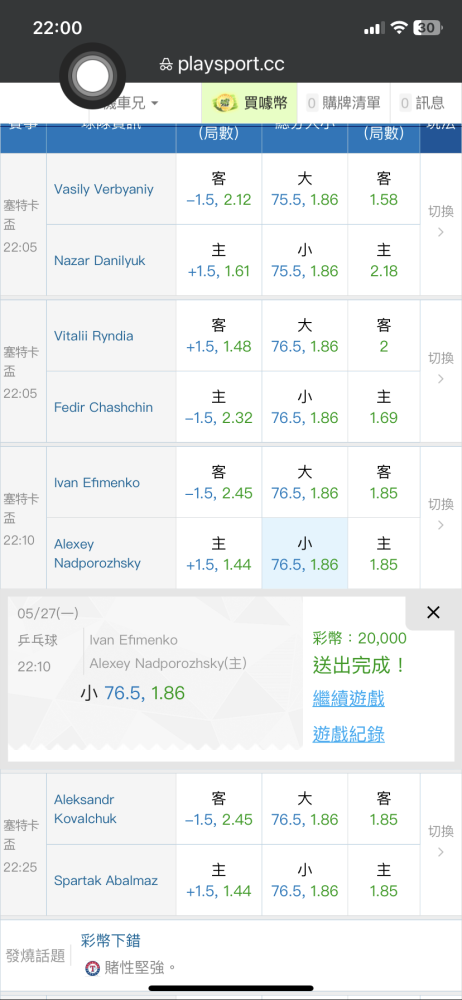Tap the AssistiveTouch floating circle button
The image size is (462, 1000).
tap(93, 76)
